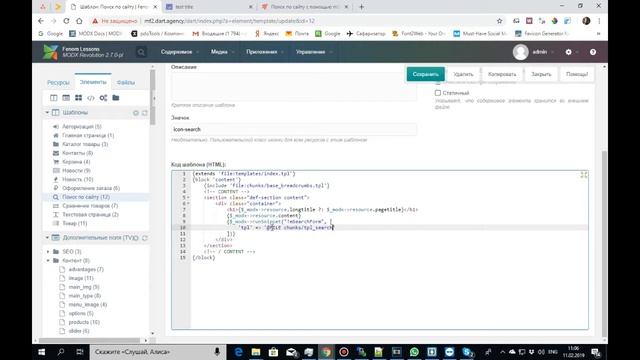This screenshot has width=640, height=360.
Task: Click the new template icon in elements toolbar
Action: tap(53, 98)
